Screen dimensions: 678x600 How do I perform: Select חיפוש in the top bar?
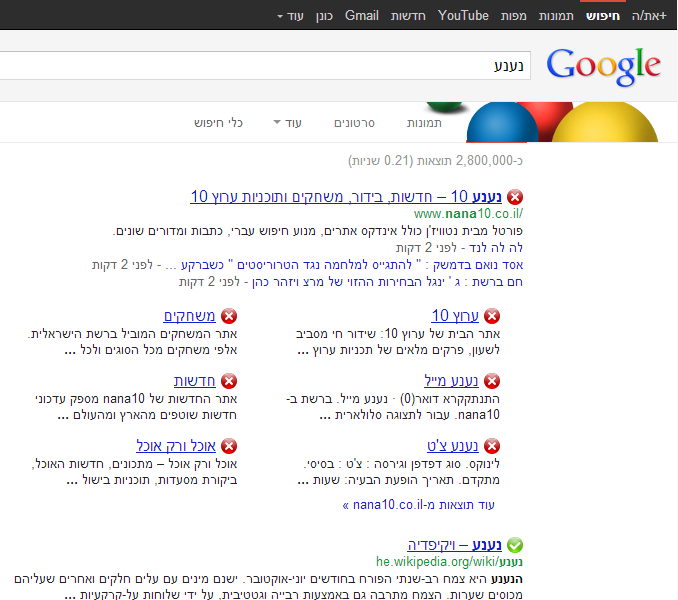603,16
